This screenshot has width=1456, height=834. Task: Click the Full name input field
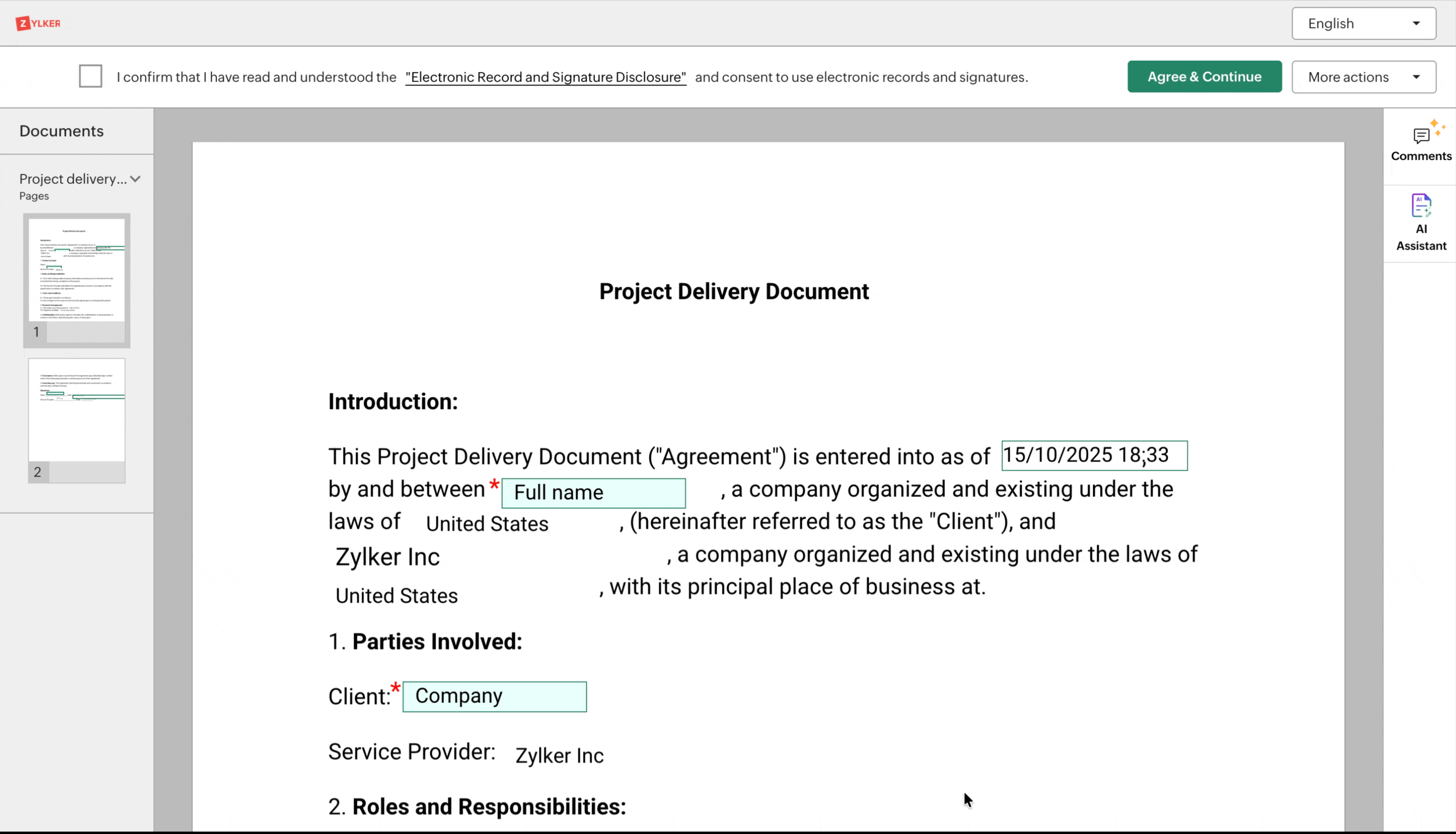click(593, 493)
